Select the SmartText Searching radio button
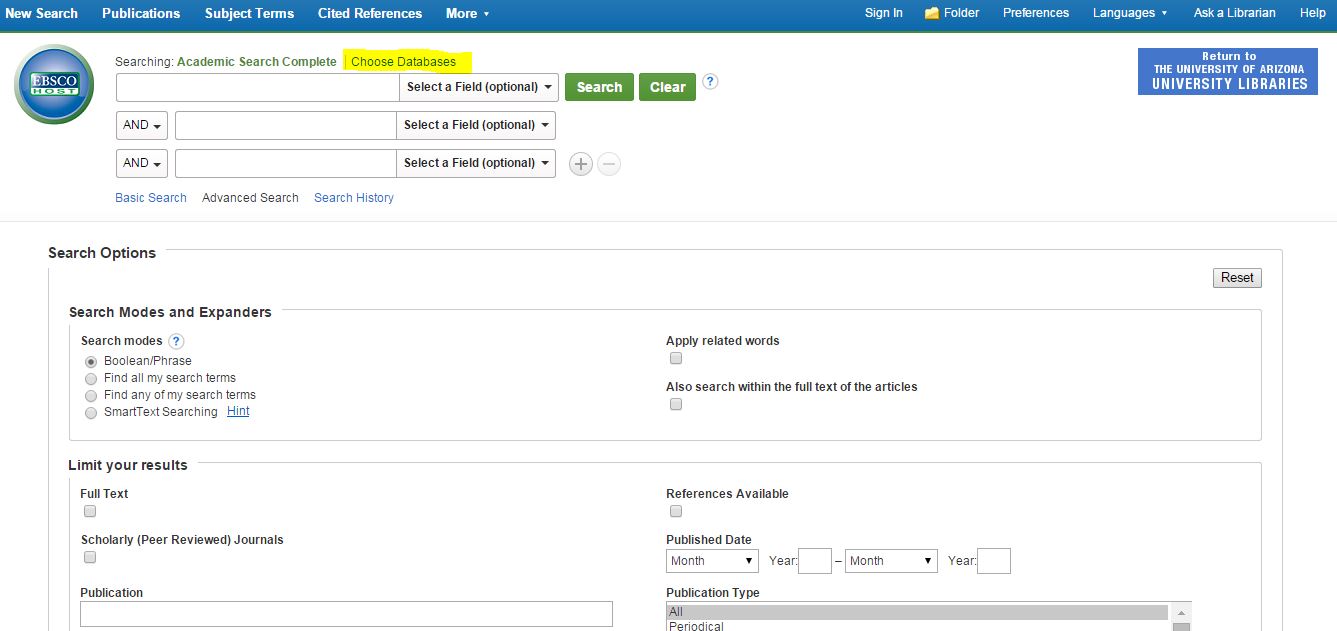Viewport: 1337px width, 631px height. pos(91,413)
